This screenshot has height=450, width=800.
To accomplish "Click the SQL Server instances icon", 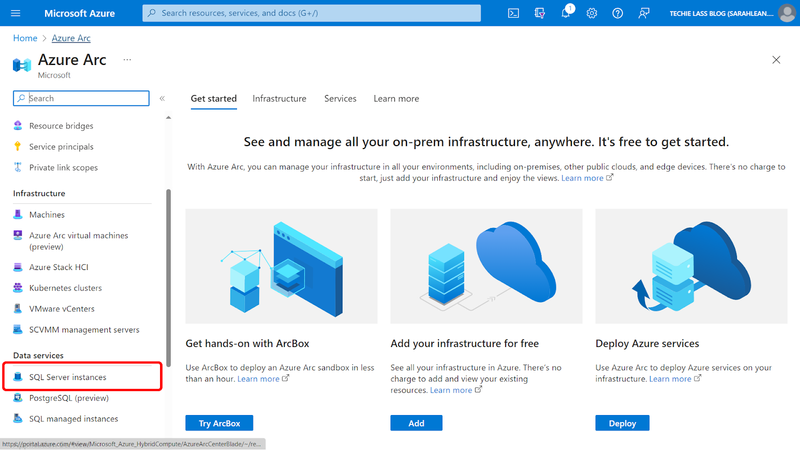I will click(x=18, y=377).
